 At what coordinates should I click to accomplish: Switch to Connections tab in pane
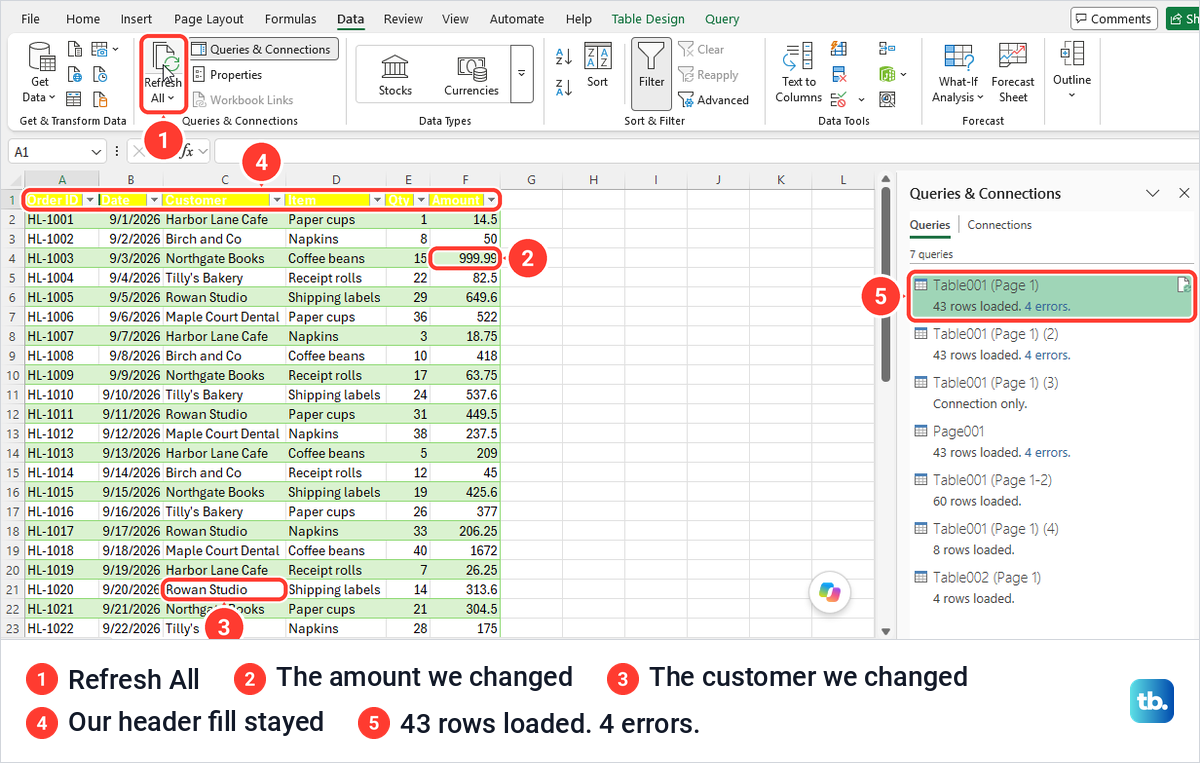pyautogui.click(x=999, y=225)
